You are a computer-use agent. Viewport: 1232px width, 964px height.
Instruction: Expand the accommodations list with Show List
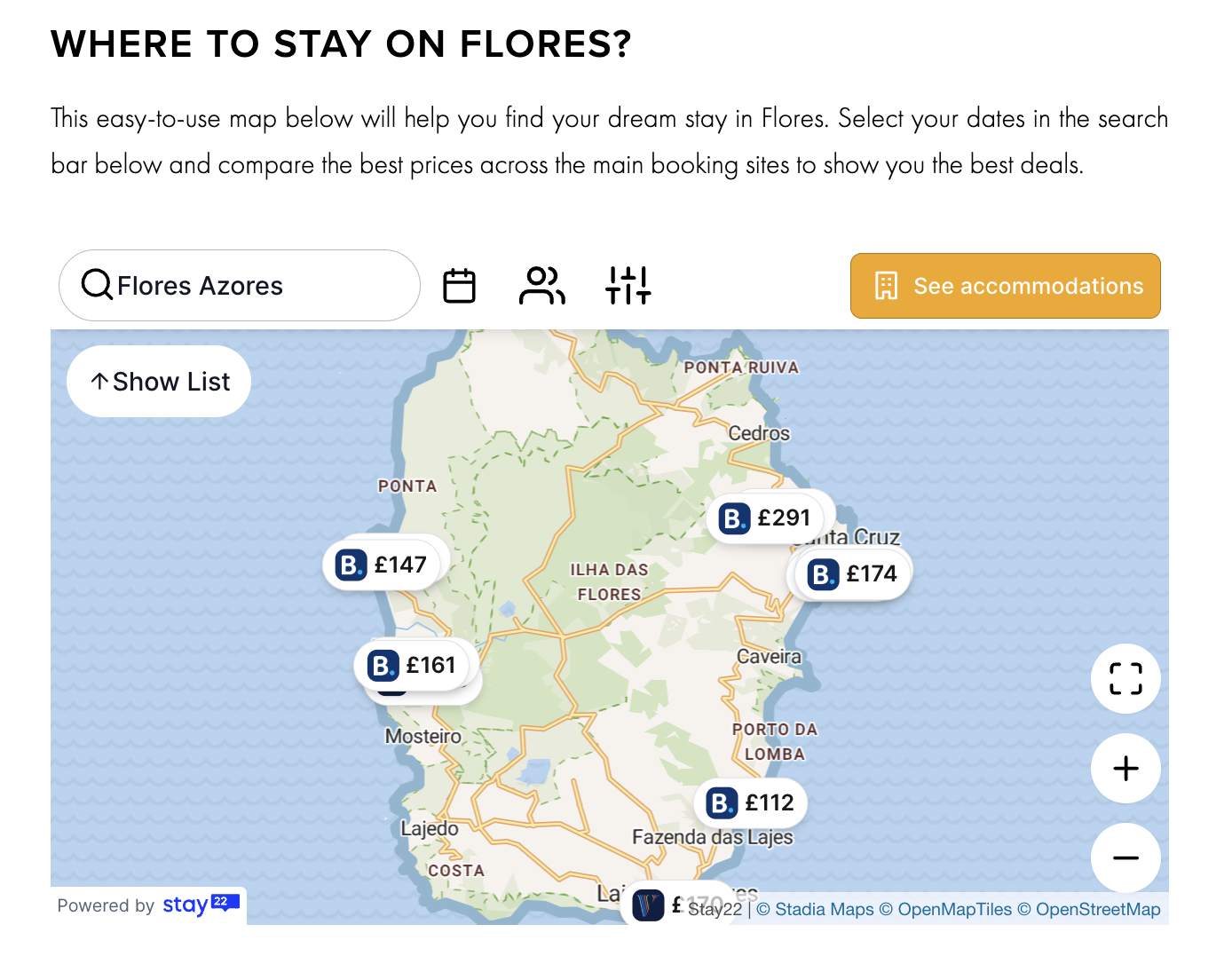tap(158, 381)
